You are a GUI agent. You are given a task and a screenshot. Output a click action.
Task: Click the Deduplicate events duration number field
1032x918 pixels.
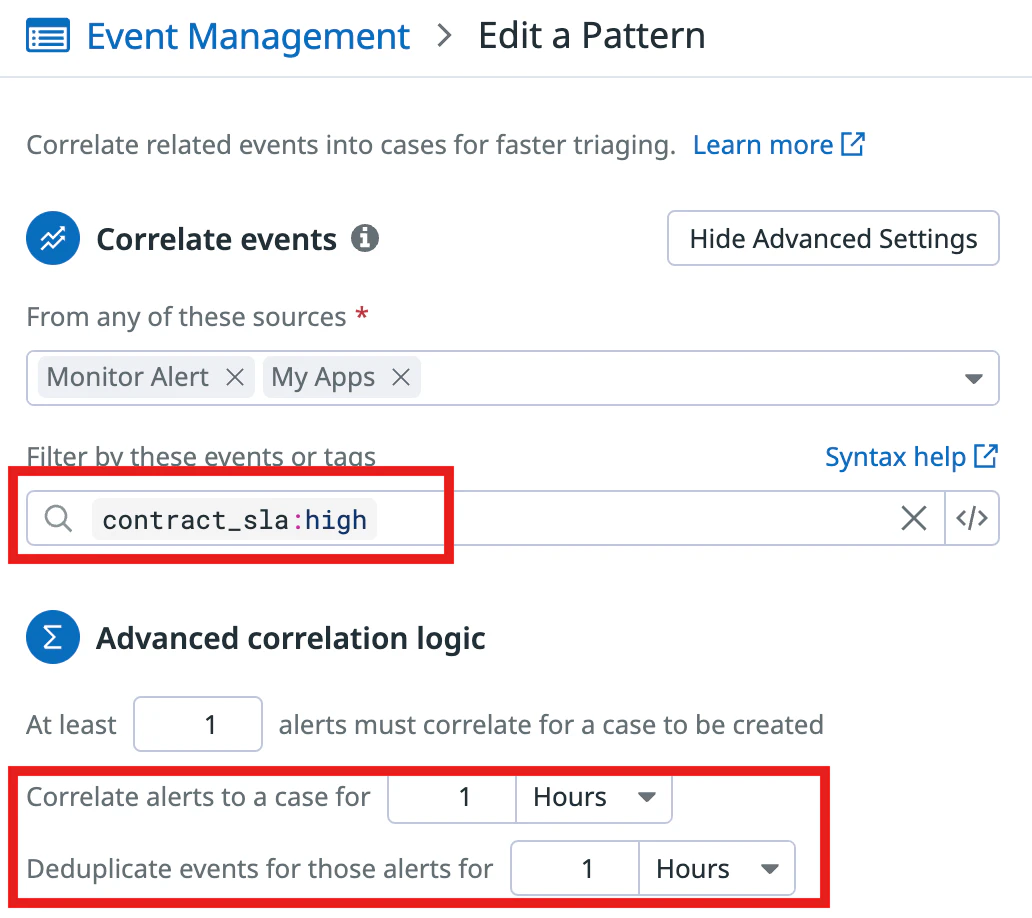click(x=575, y=869)
